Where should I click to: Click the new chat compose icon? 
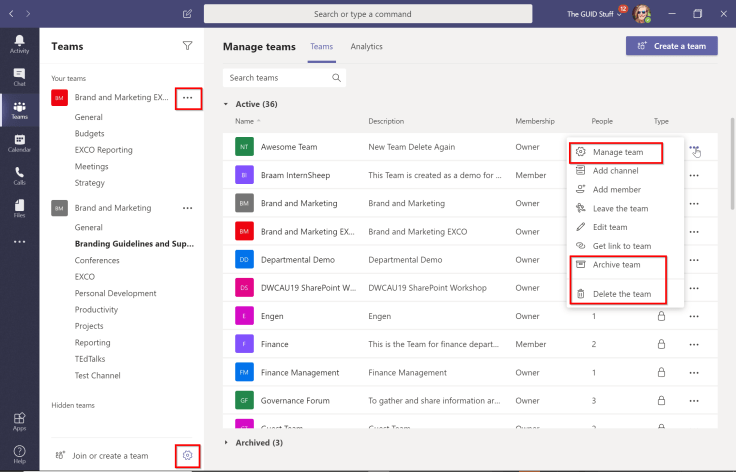pos(187,14)
